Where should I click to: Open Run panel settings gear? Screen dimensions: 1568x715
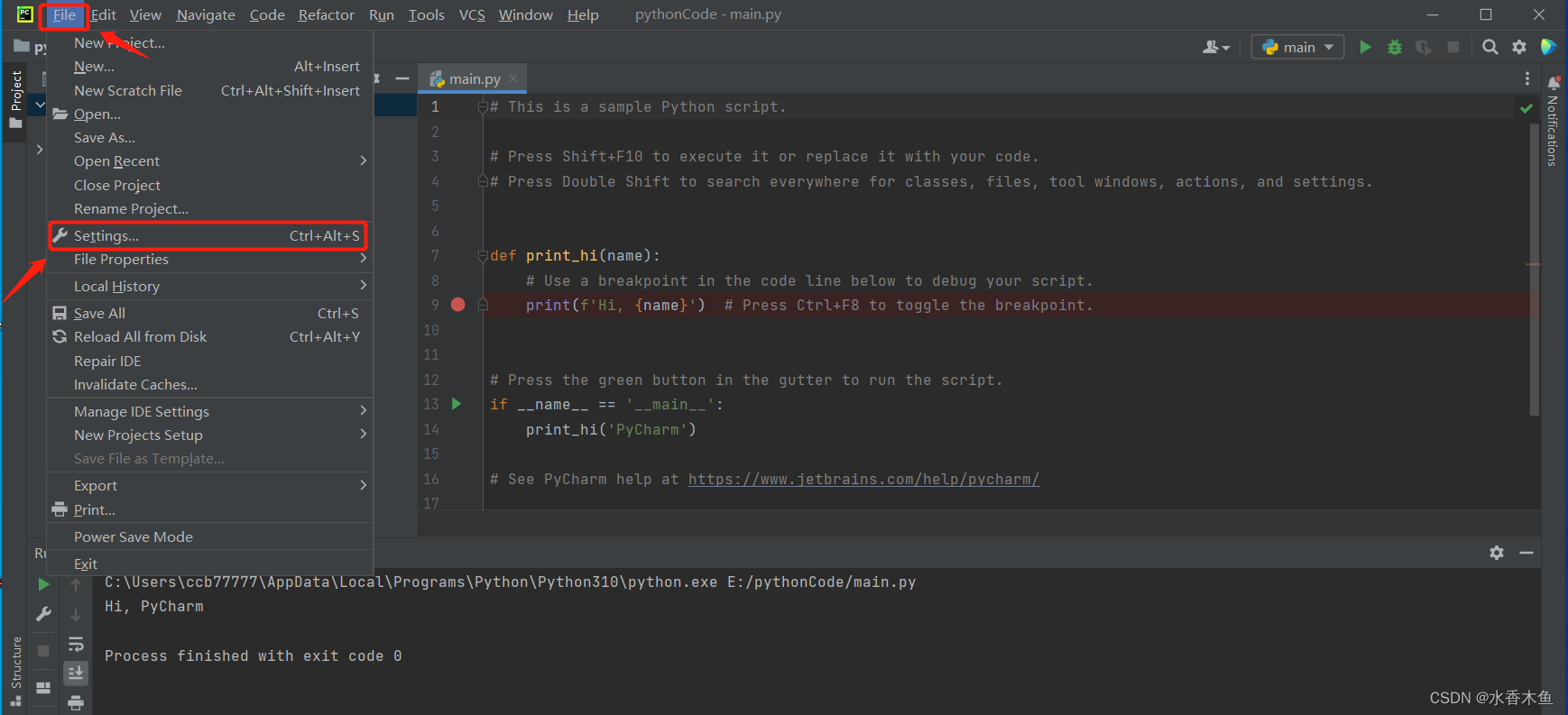click(x=1497, y=553)
